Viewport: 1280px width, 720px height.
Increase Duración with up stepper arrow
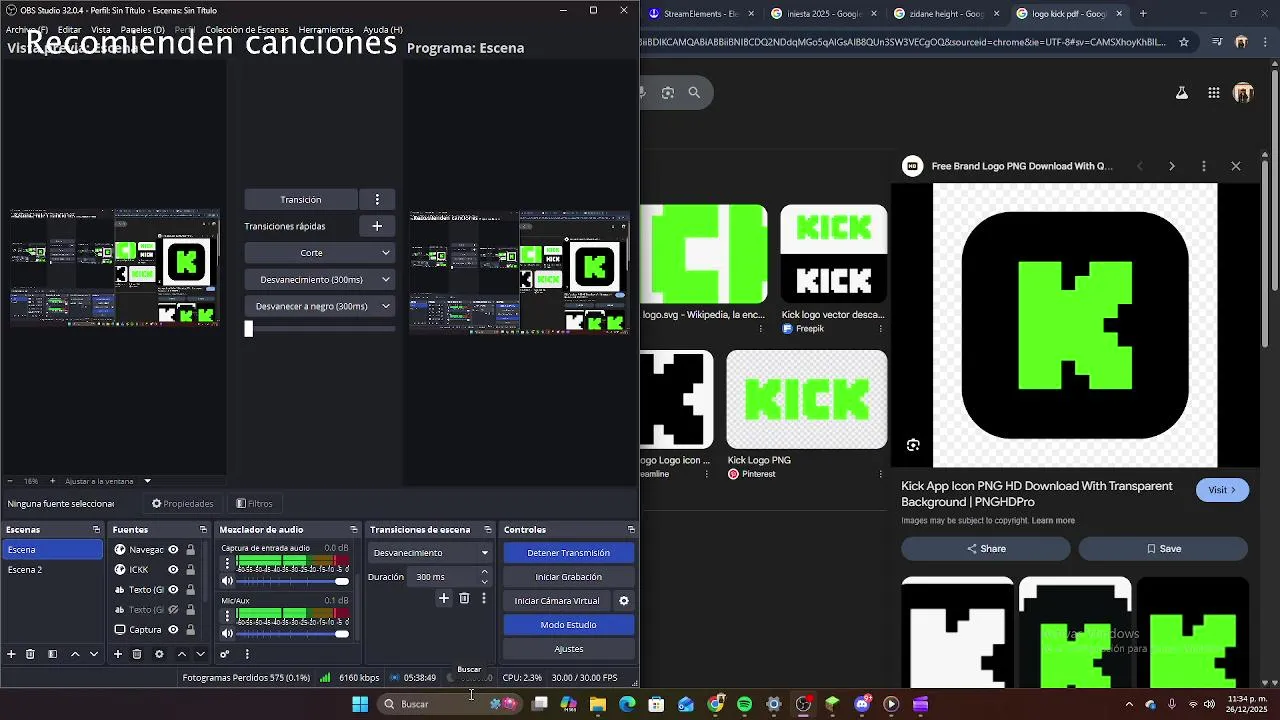pos(485,572)
